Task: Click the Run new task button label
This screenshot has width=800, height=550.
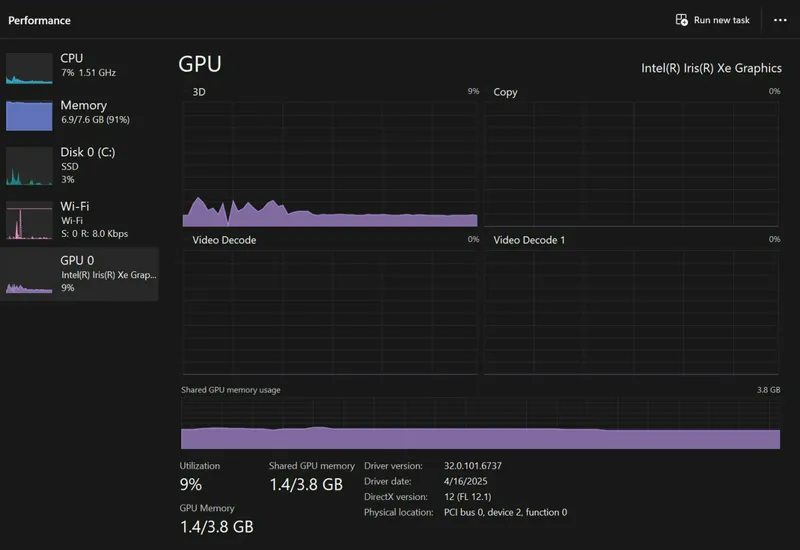Action: [x=721, y=20]
